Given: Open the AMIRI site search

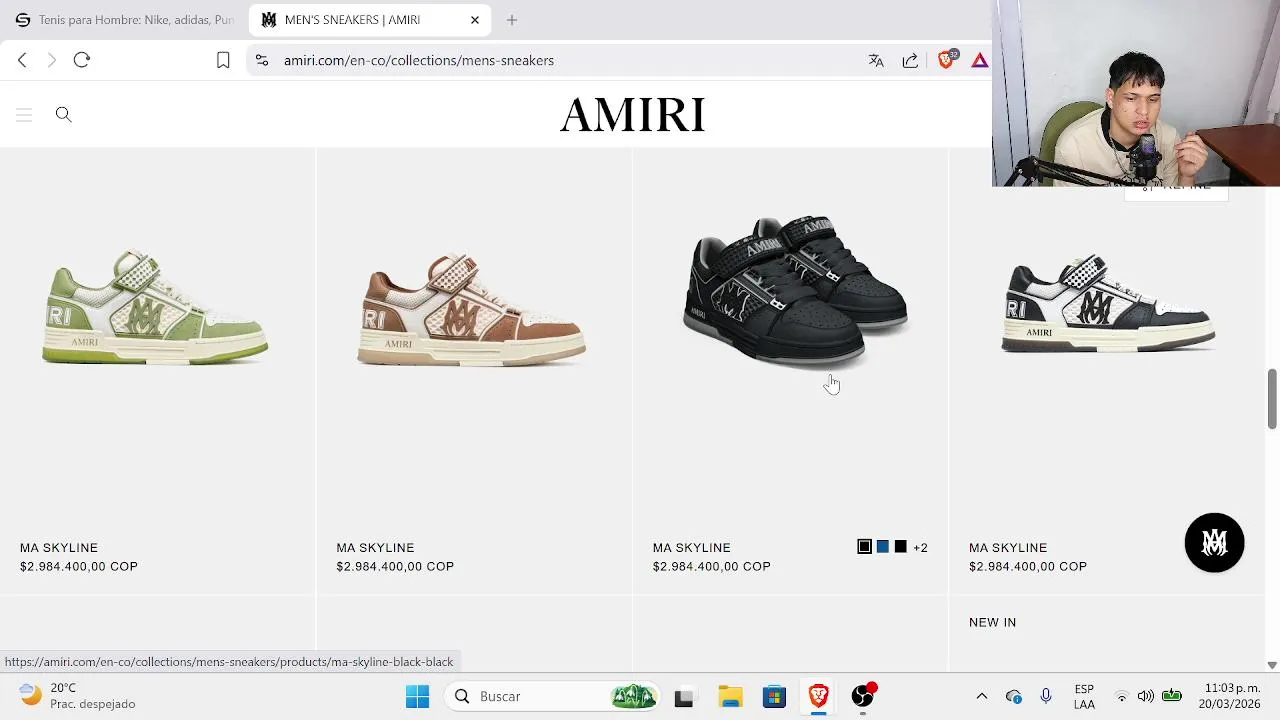Looking at the screenshot, I should pyautogui.click(x=63, y=114).
